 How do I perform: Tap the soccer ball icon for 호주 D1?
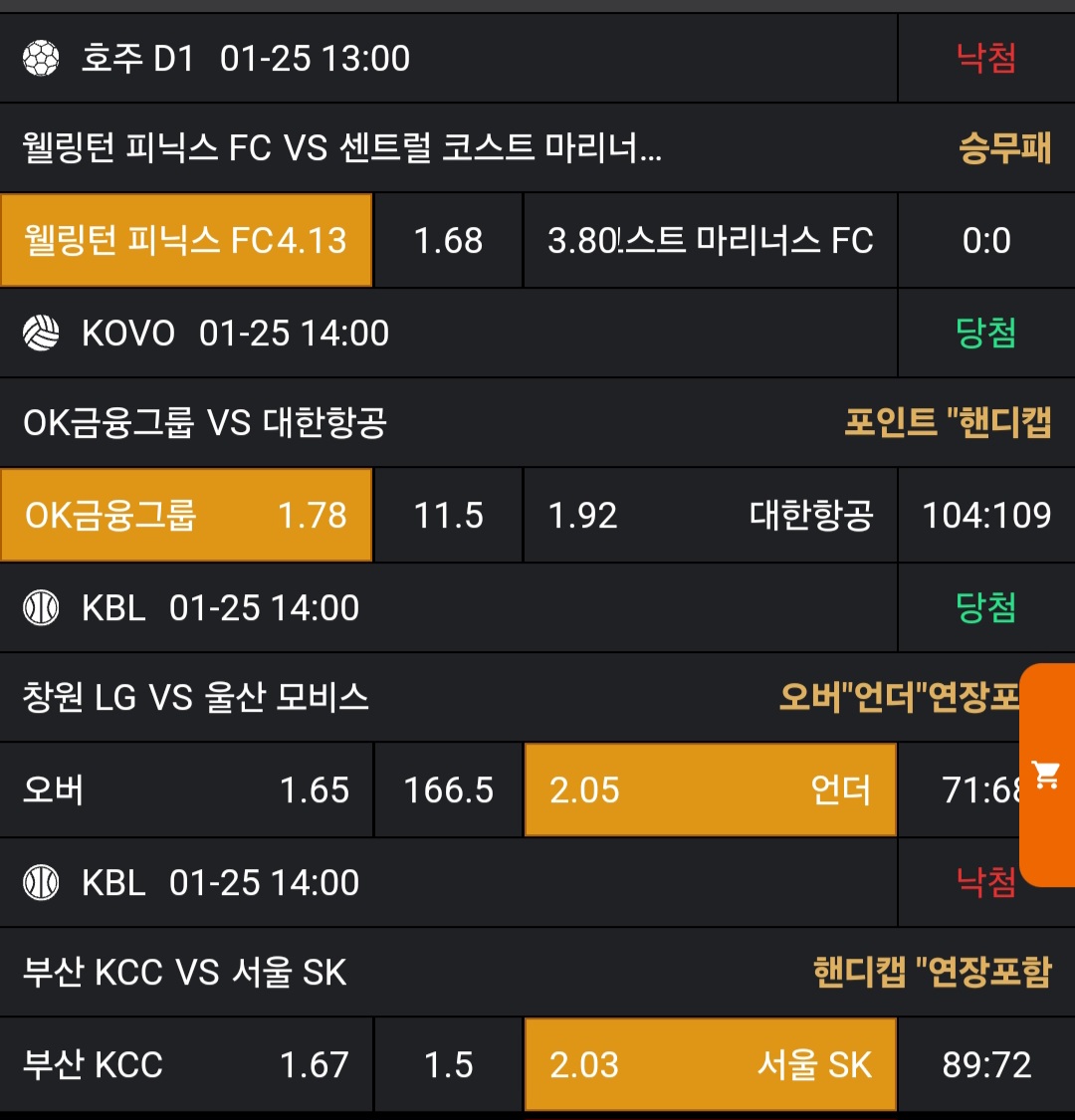[x=42, y=59]
